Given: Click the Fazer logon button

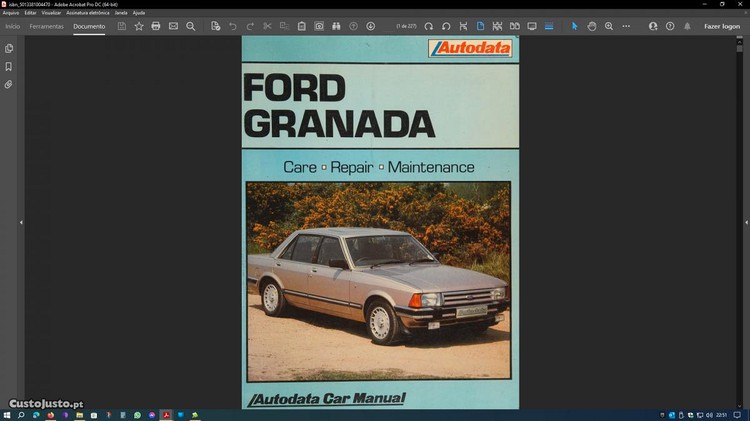Looking at the screenshot, I should 722,26.
